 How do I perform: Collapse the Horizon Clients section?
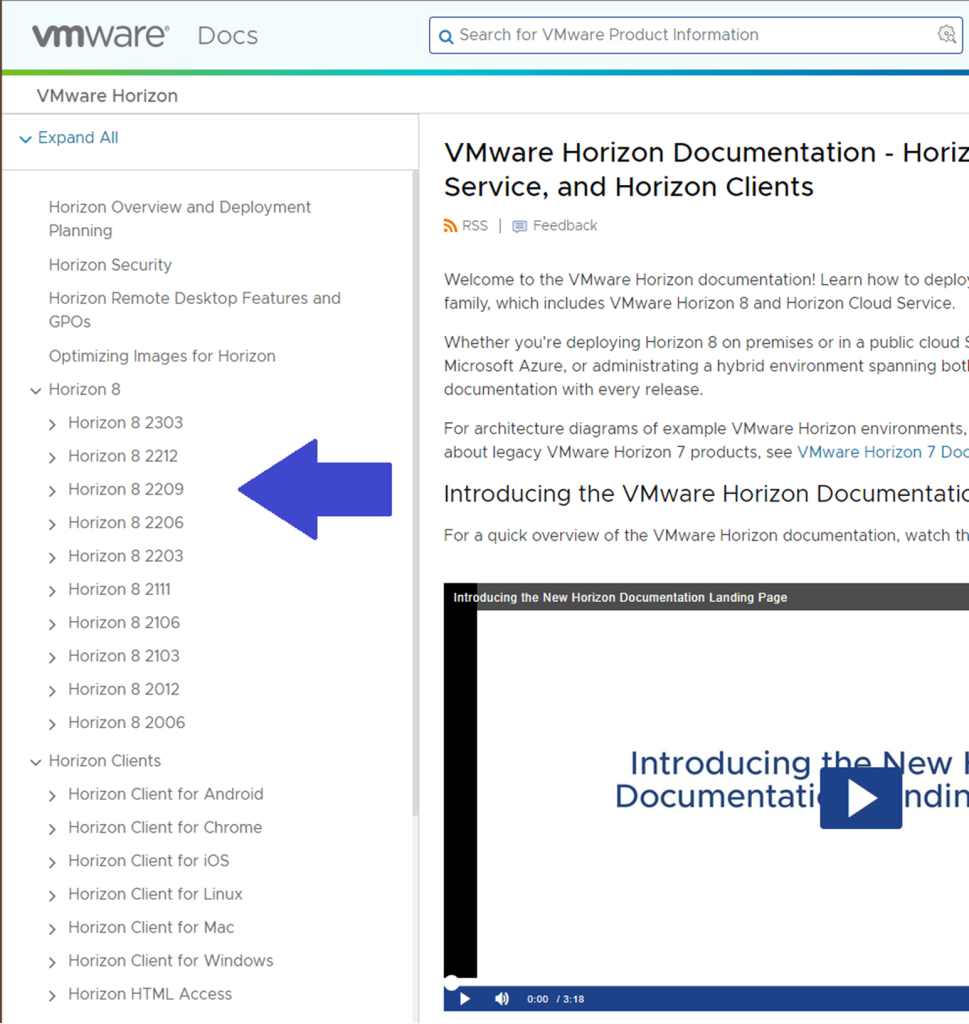[36, 762]
